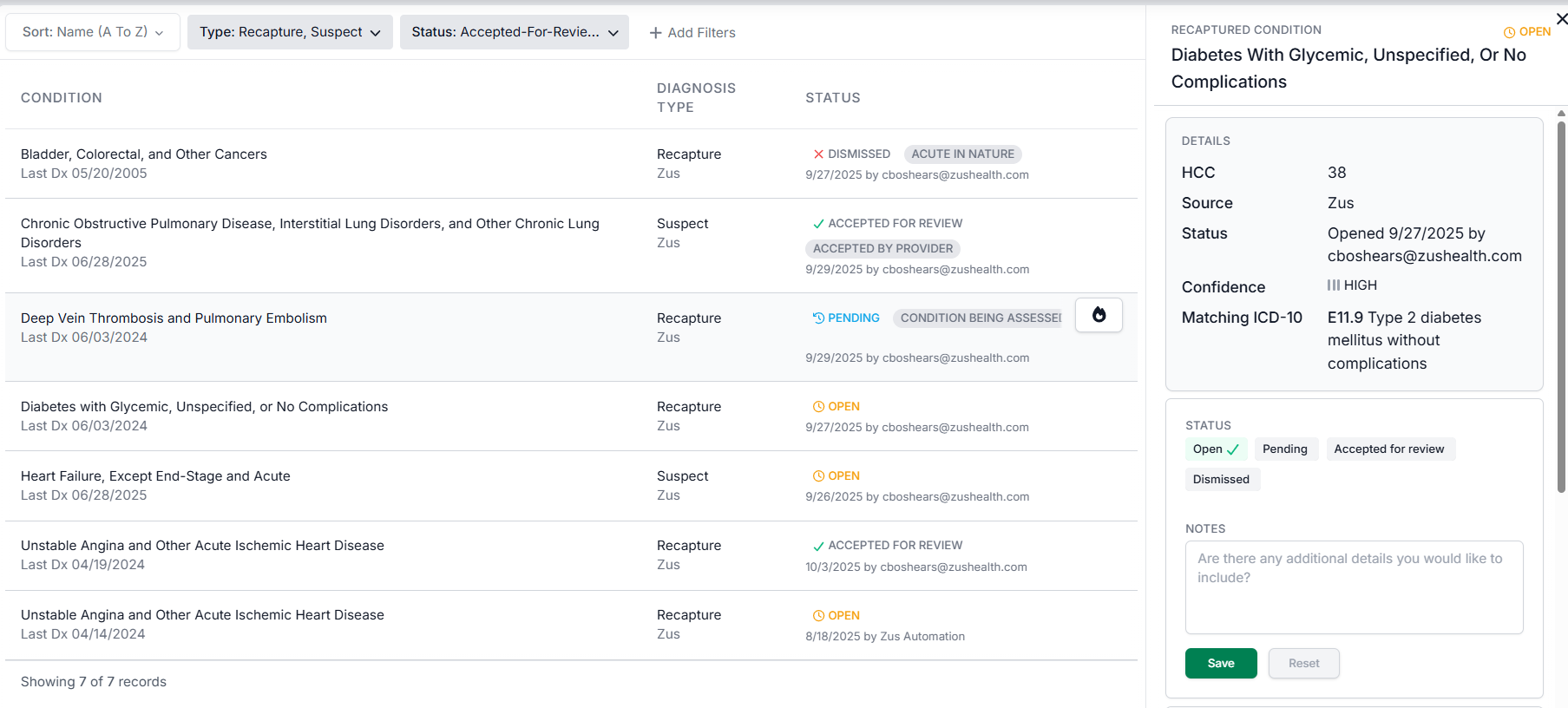Click the Notes text area
The width and height of the screenshot is (1568, 708).
(x=1354, y=587)
